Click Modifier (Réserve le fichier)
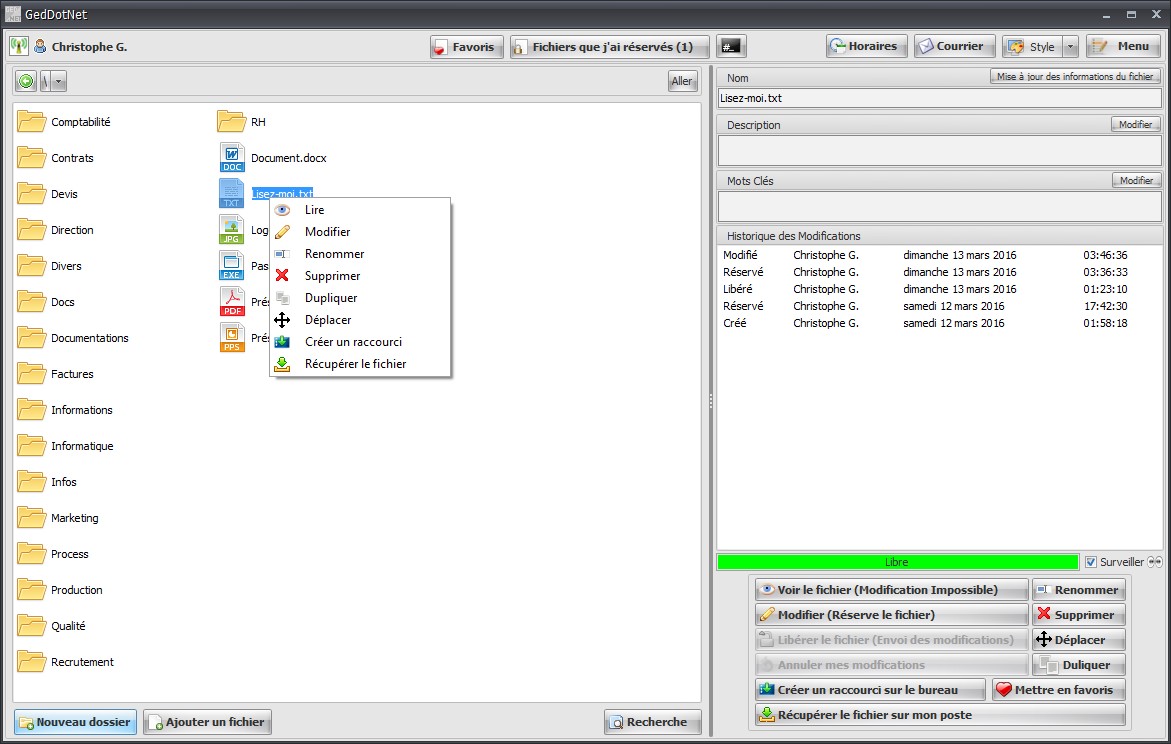 pos(891,615)
